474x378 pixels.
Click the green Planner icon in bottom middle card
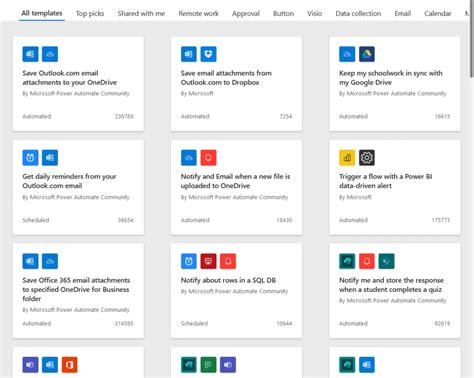(208, 365)
